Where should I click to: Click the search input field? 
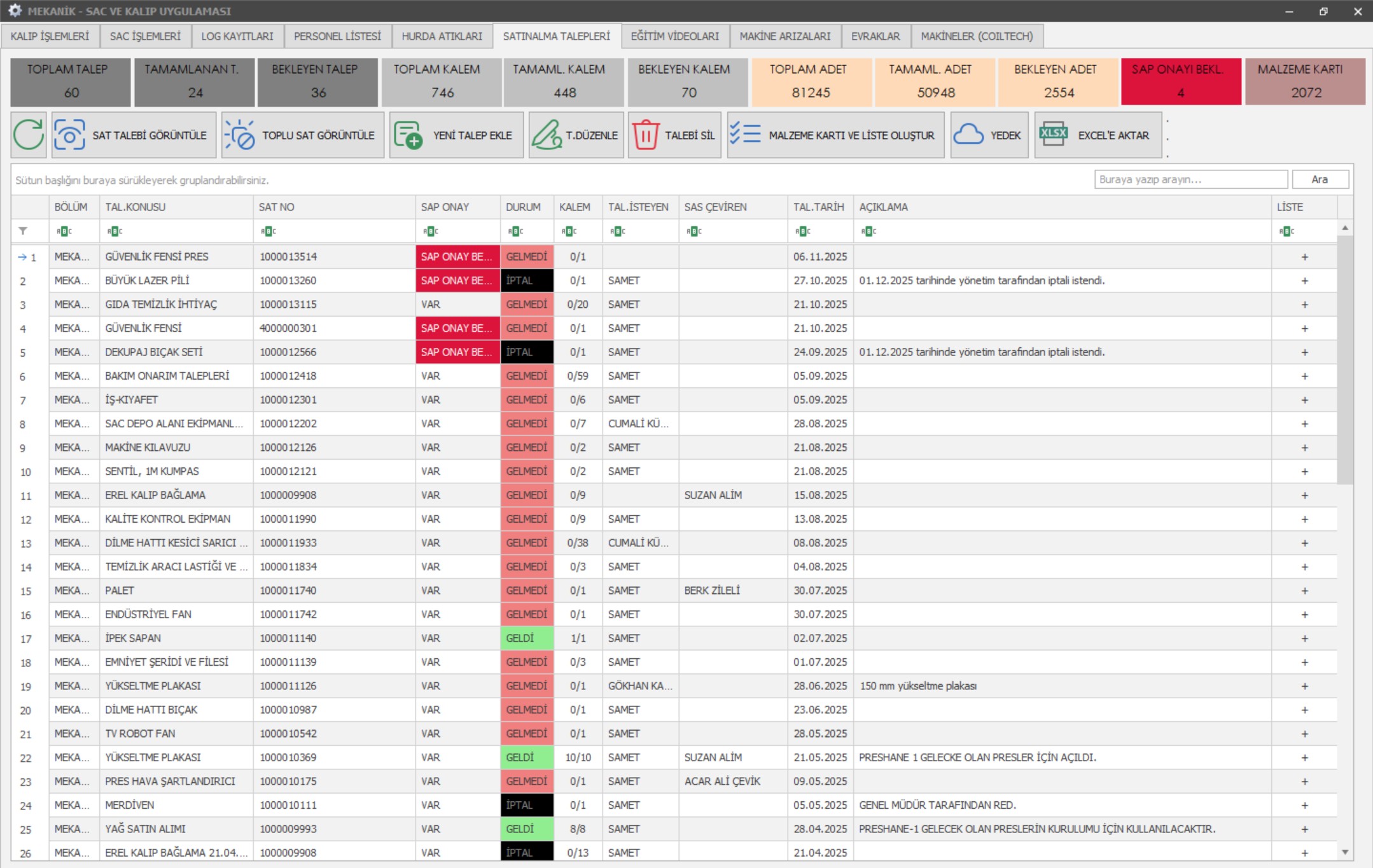point(1190,180)
